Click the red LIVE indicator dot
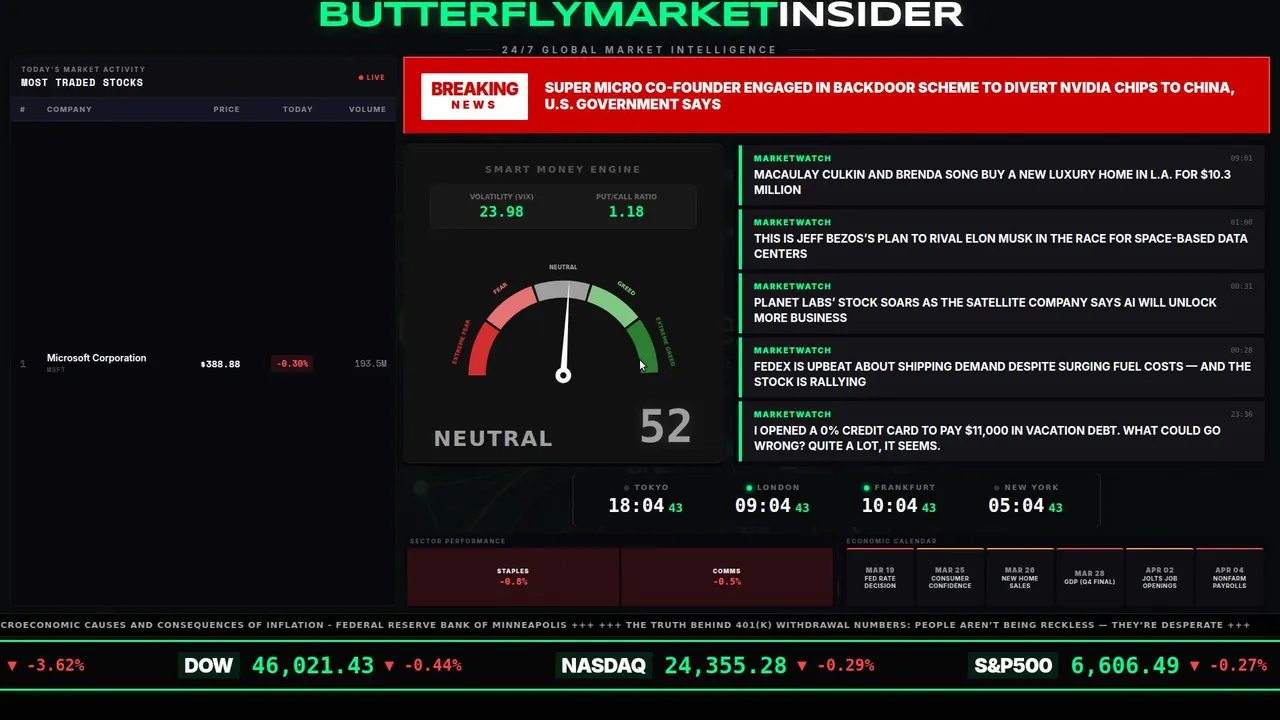This screenshot has height=720, width=1280. point(361,78)
